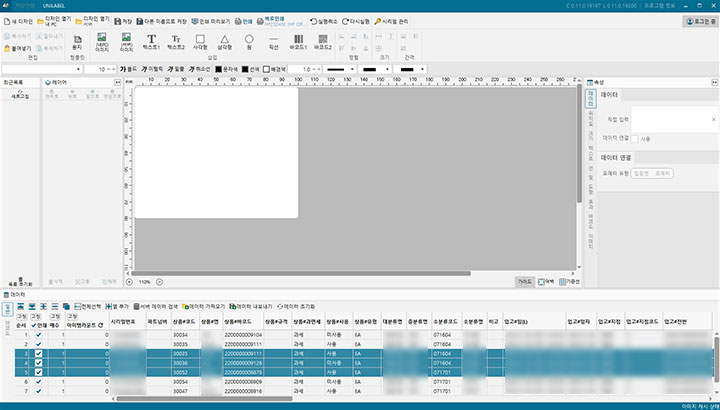The width and height of the screenshot is (720, 410).
Task: Choose the 원 circle shape tool
Action: click(249, 42)
